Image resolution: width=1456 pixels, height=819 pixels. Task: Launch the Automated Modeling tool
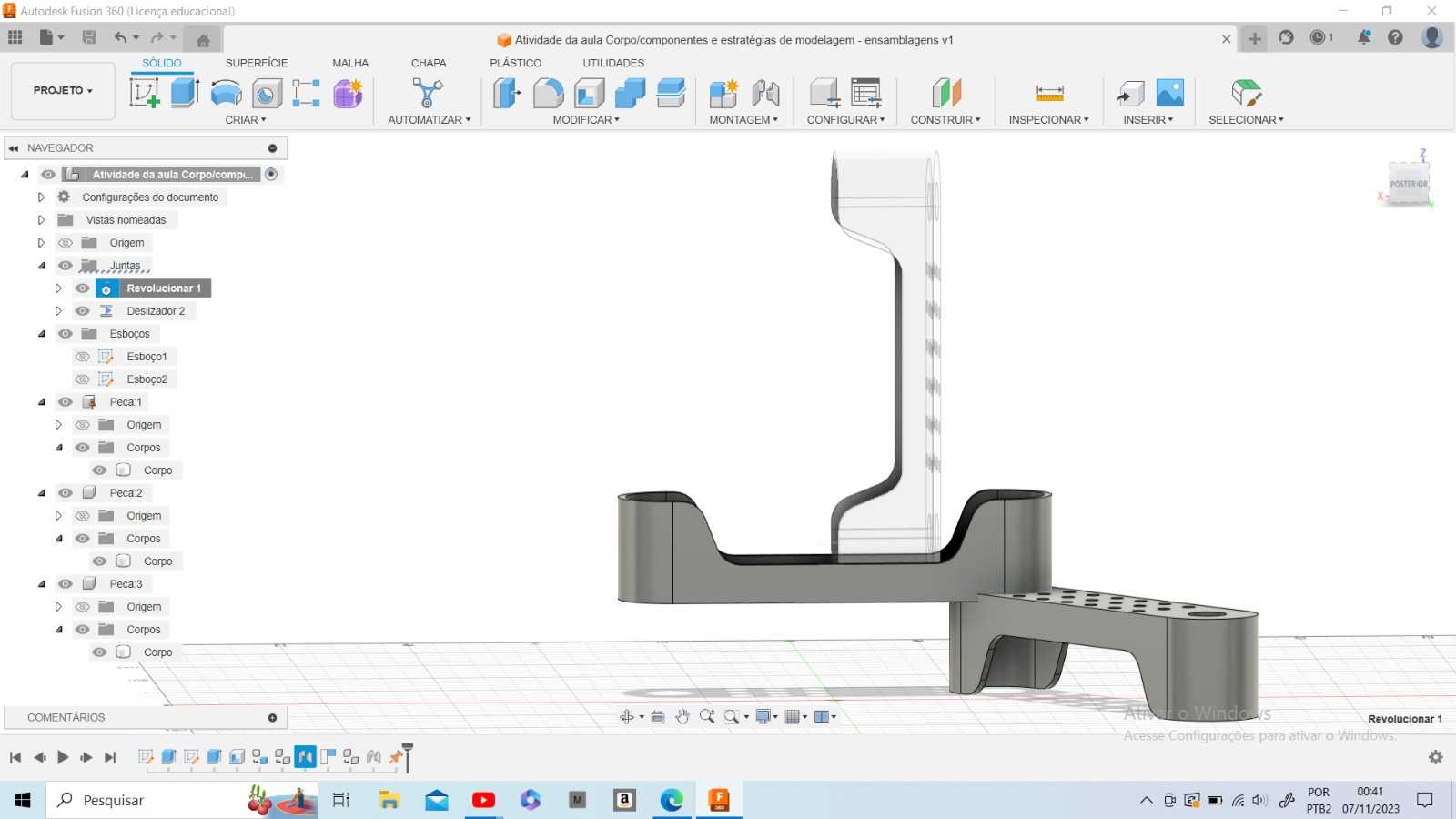(428, 93)
